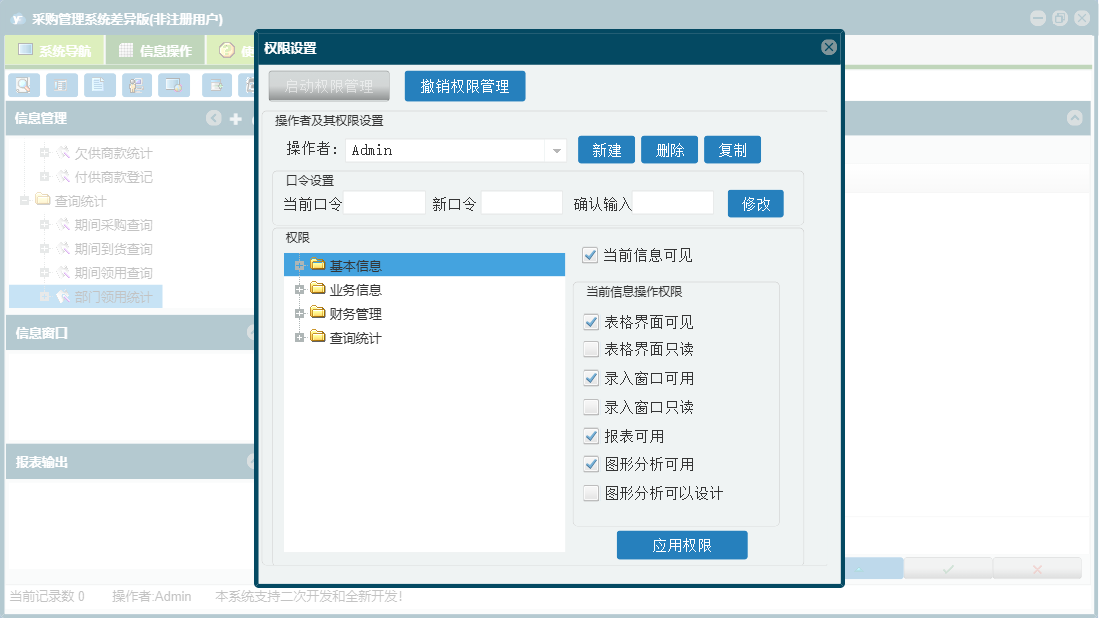Open the 操作者 dropdown list
1099x618 pixels.
click(x=556, y=150)
